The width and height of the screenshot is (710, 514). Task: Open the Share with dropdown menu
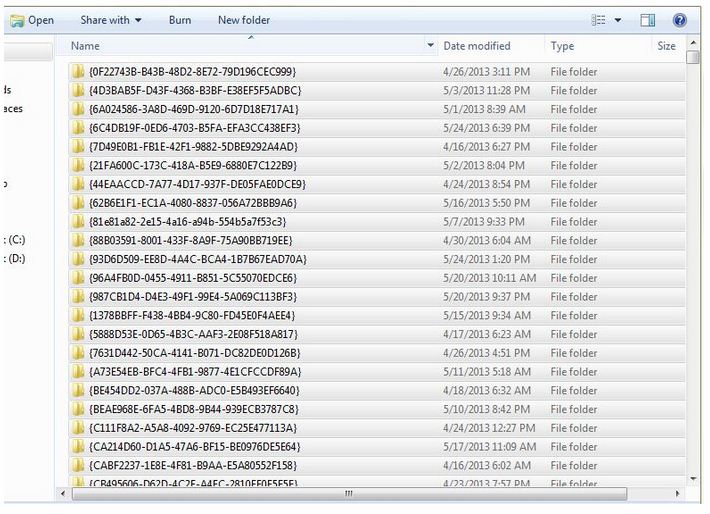(x=111, y=20)
